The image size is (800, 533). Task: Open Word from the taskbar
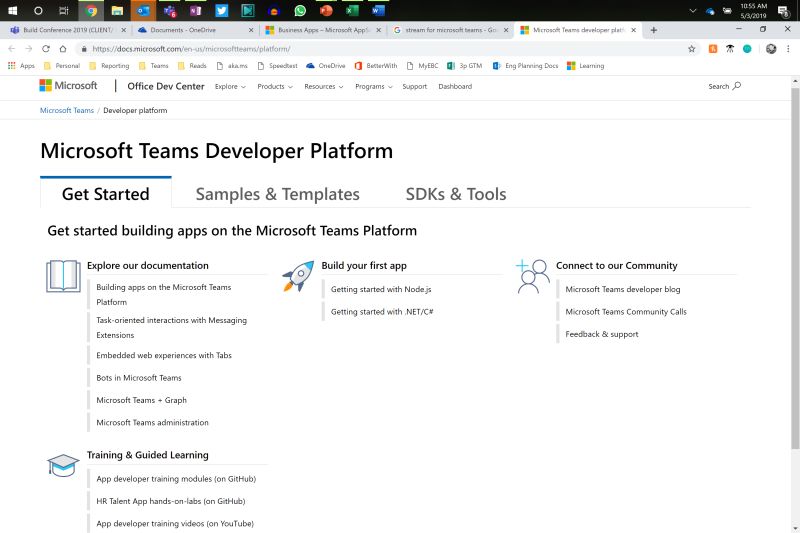[378, 10]
